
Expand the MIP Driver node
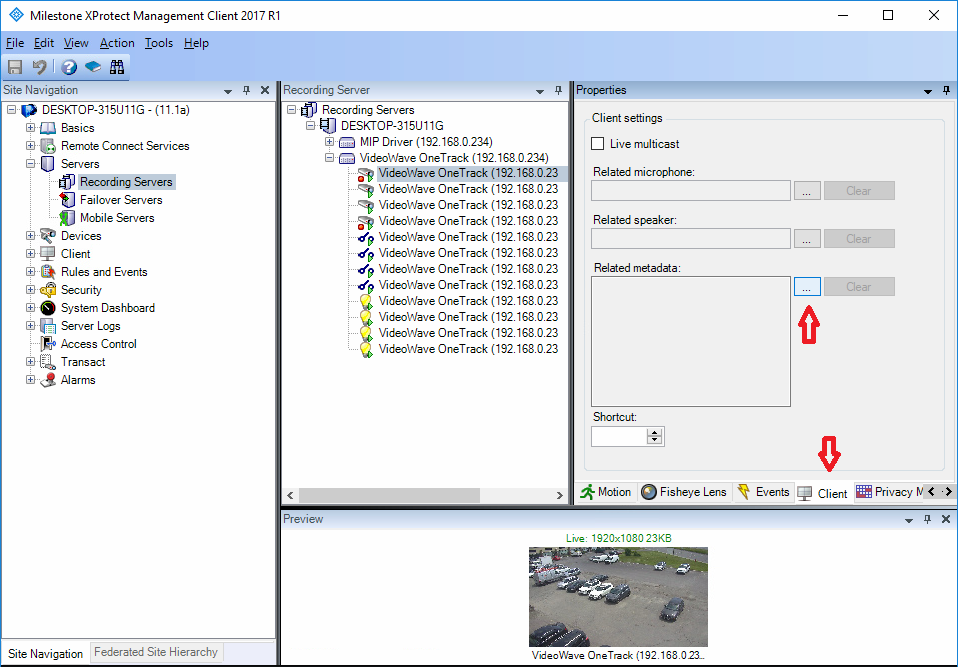pyautogui.click(x=329, y=142)
